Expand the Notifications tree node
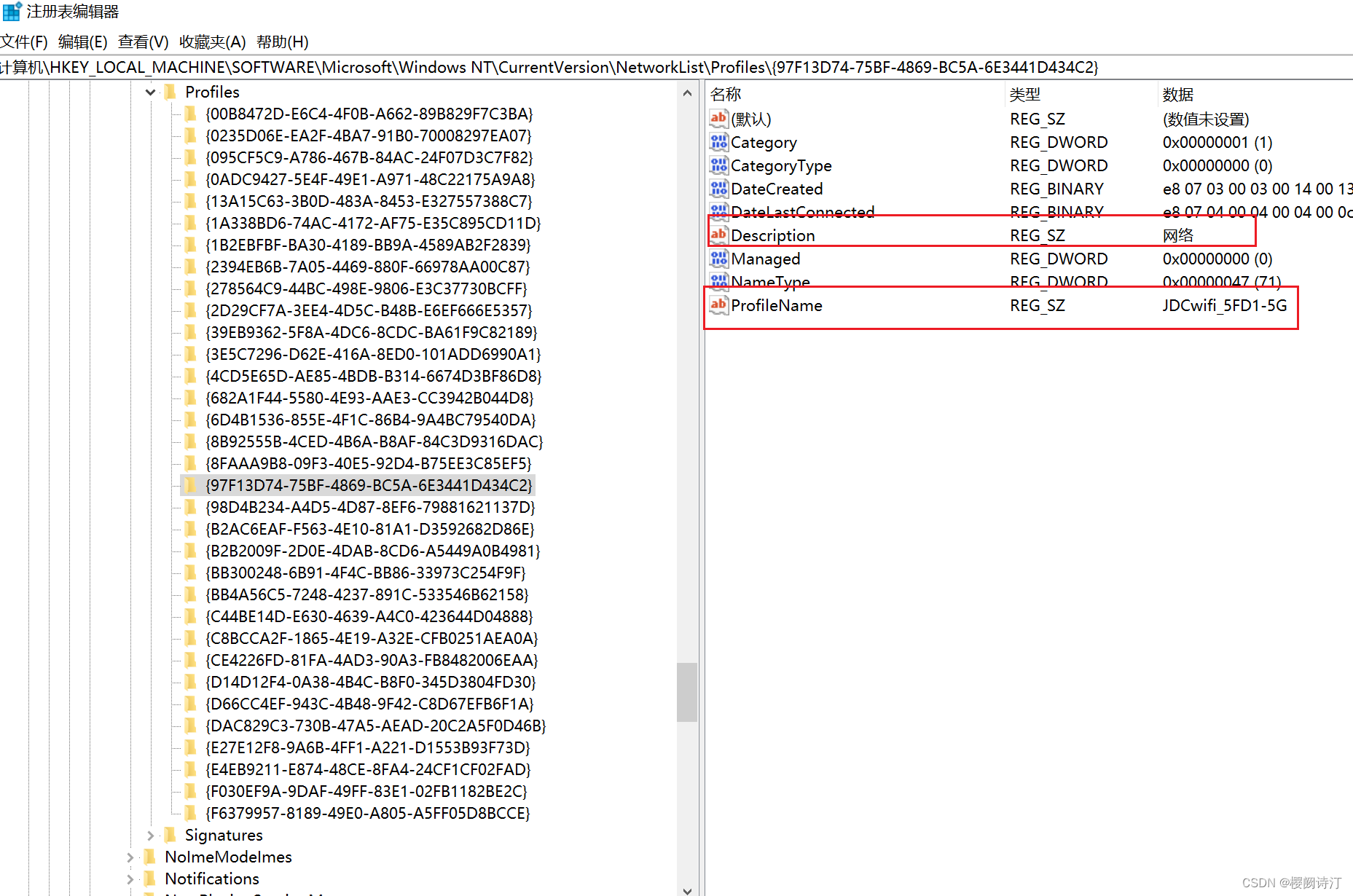This screenshot has height=896, width=1353. click(130, 879)
